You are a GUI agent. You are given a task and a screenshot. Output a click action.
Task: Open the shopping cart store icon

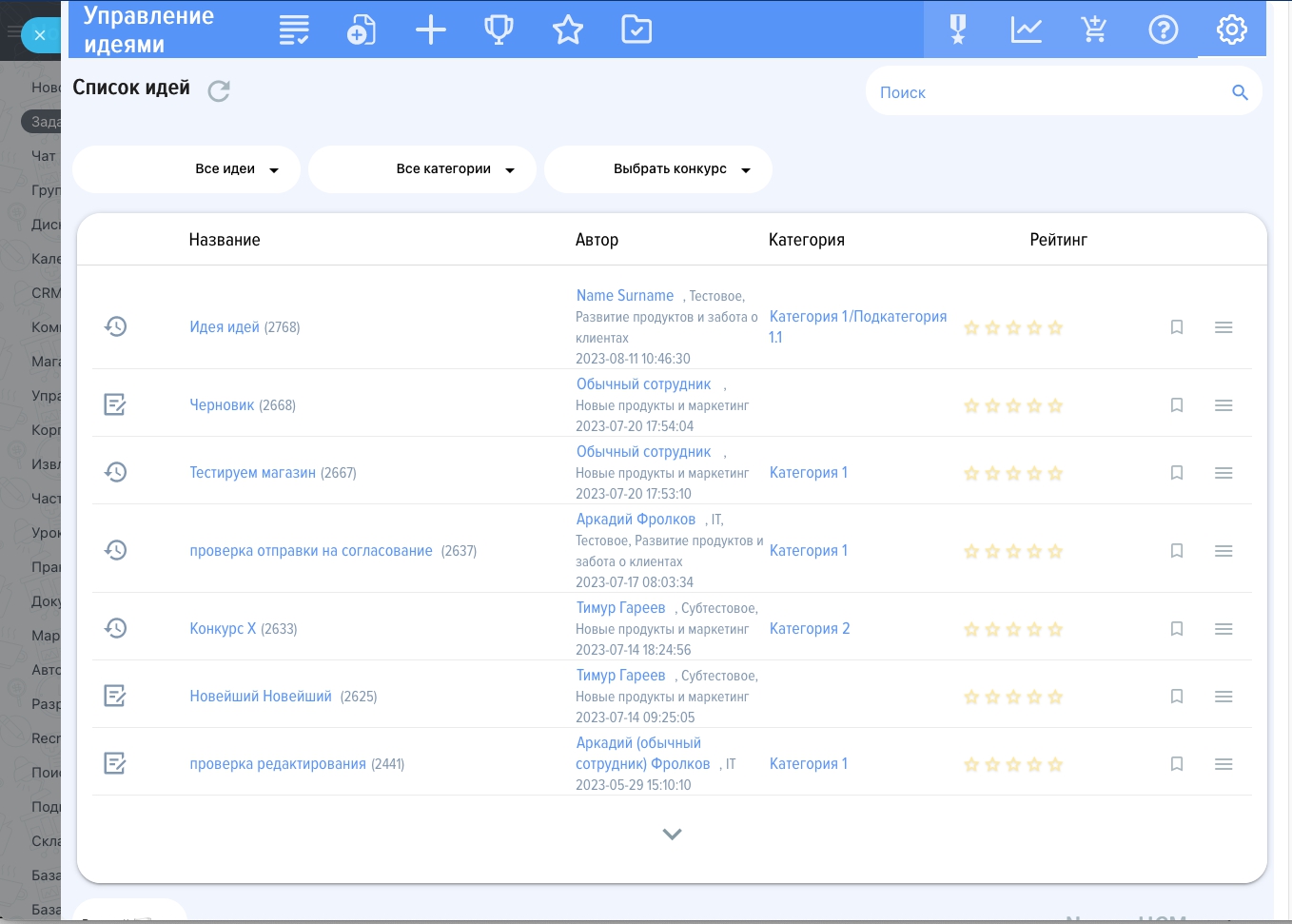pyautogui.click(x=1094, y=29)
